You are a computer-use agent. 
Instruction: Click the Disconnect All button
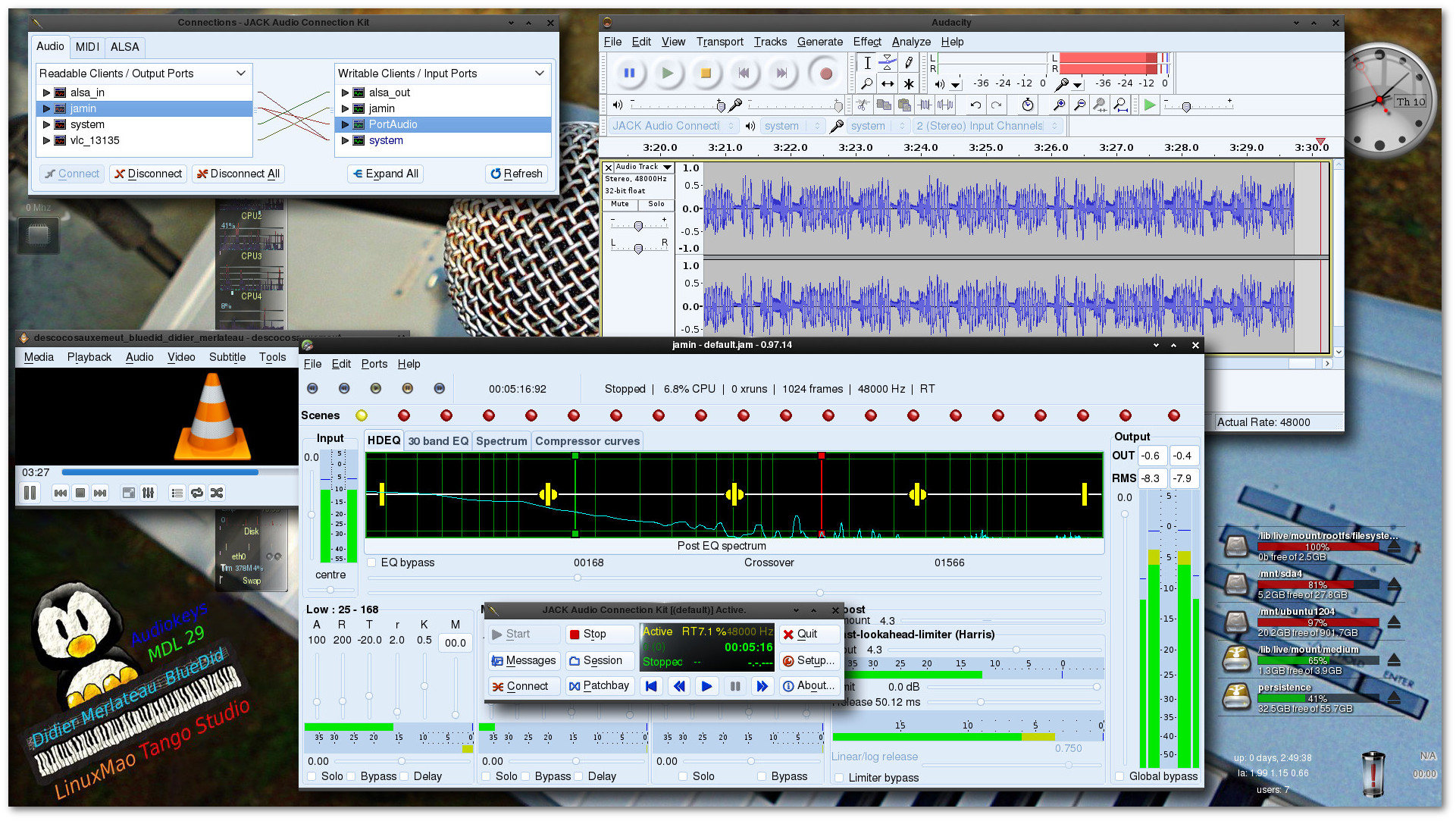coord(238,174)
